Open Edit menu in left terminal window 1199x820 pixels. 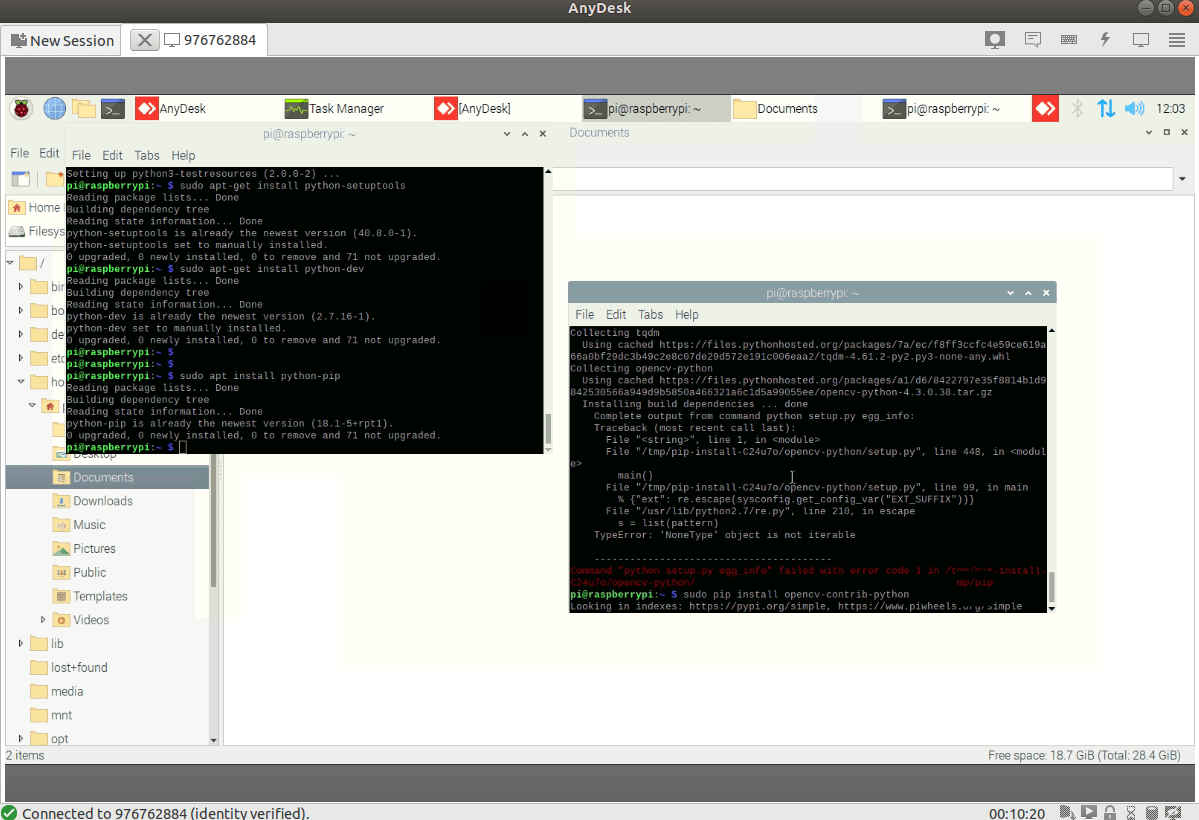[112, 155]
